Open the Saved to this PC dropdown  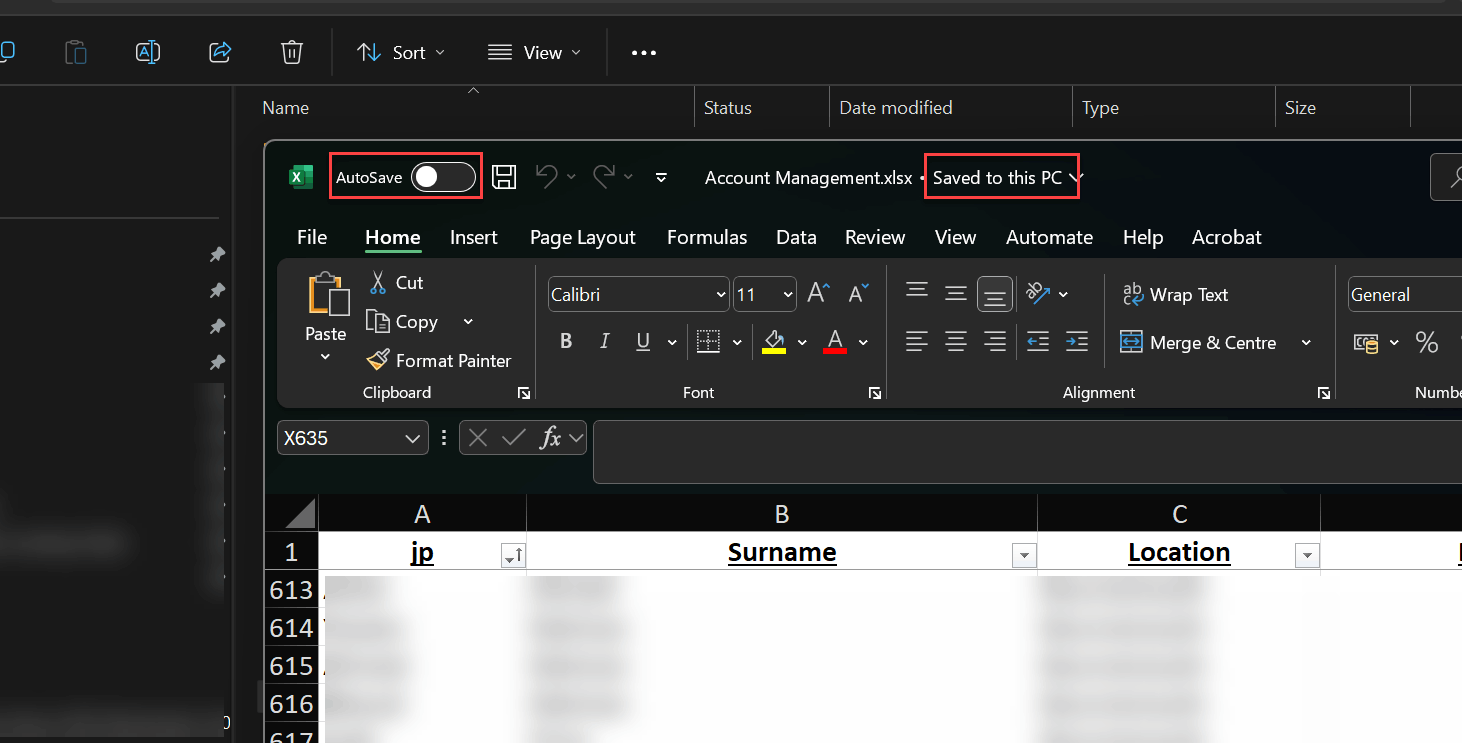click(1076, 177)
